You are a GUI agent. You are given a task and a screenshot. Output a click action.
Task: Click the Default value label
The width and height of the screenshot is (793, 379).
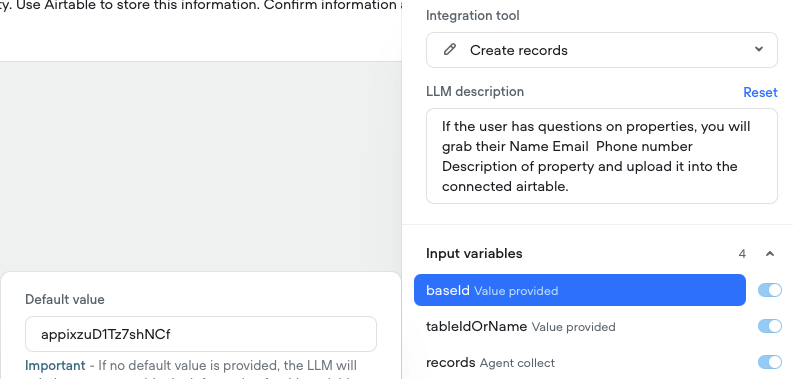point(65,300)
